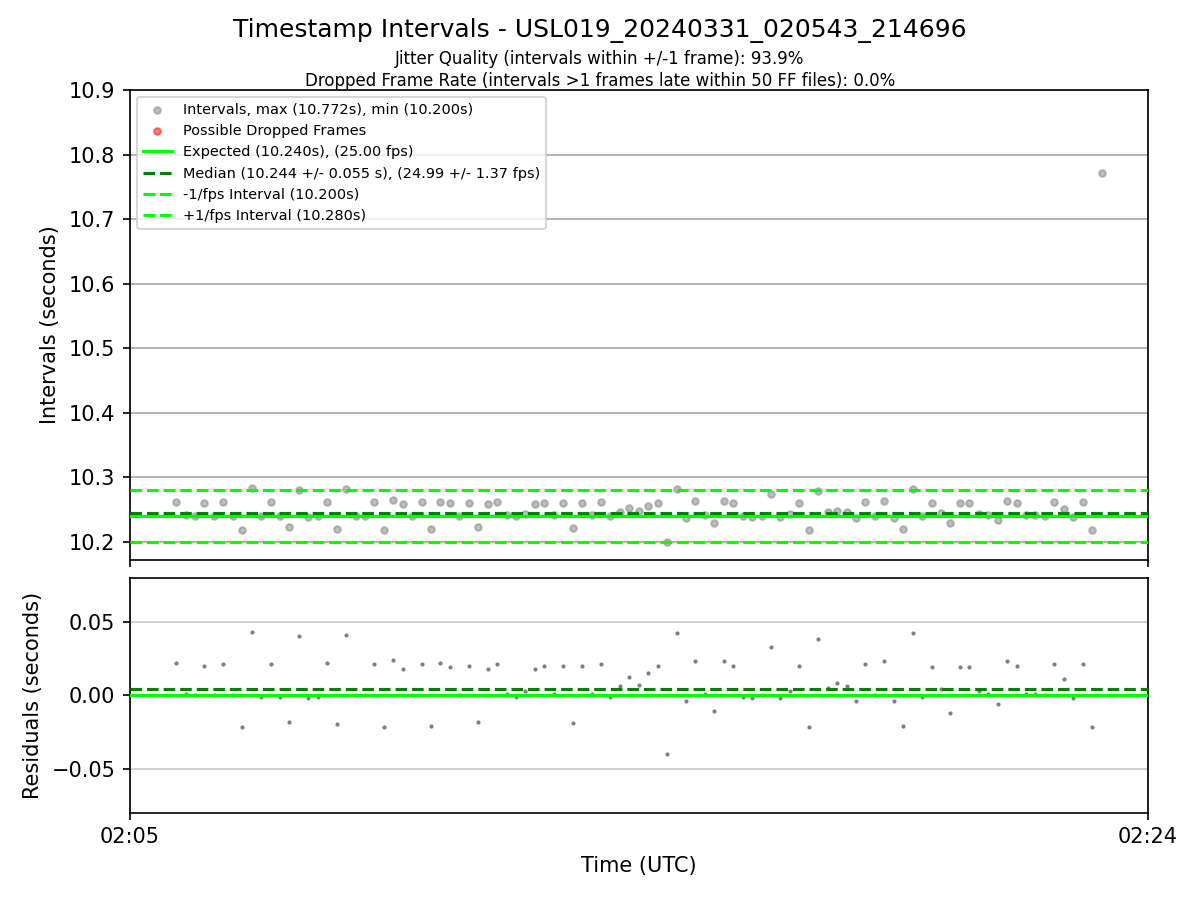
Task: Click the 02:05 x-axis tick label
Action: tap(130, 835)
